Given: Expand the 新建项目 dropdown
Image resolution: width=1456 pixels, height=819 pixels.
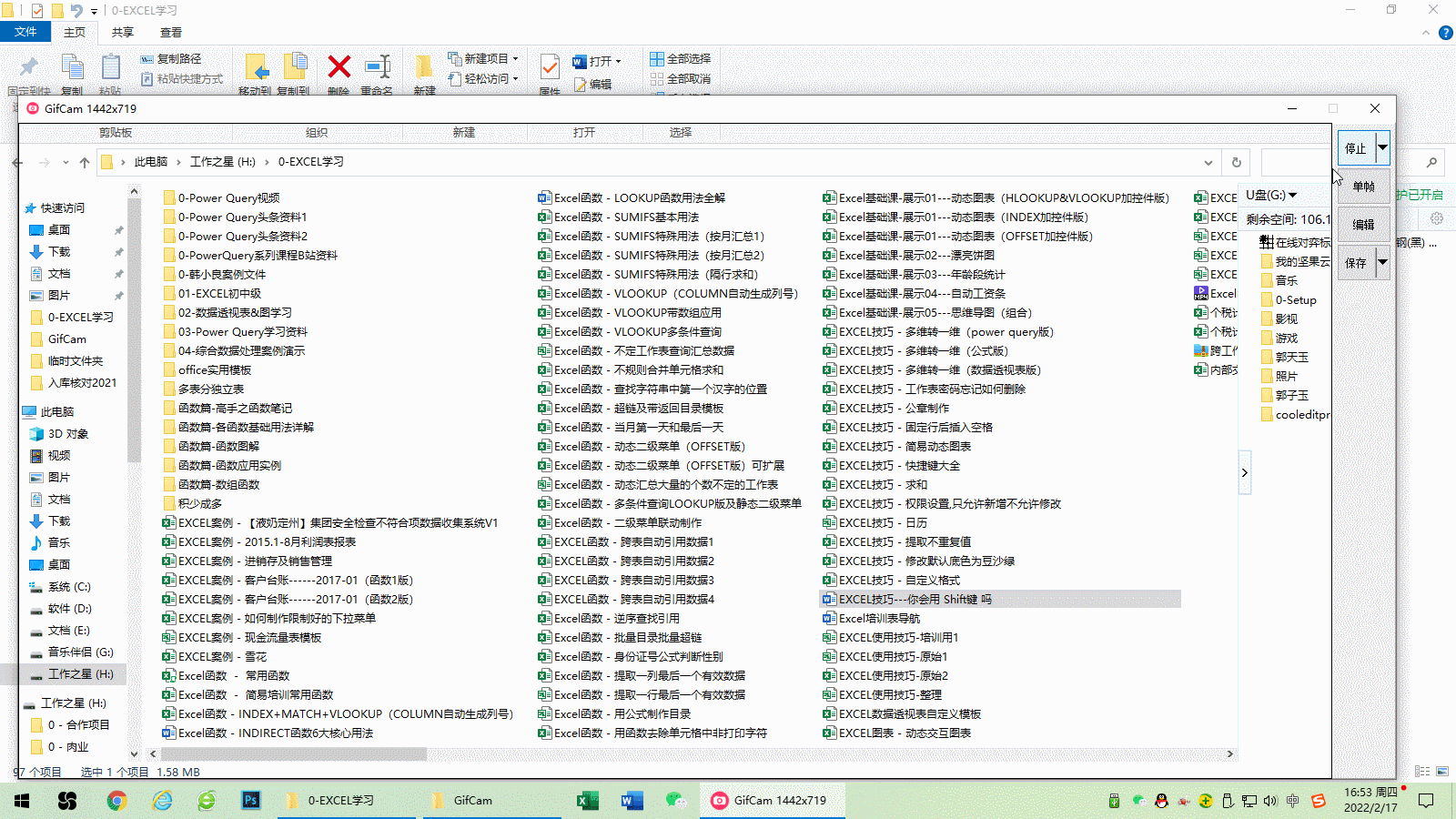Looking at the screenshot, I should point(515,58).
